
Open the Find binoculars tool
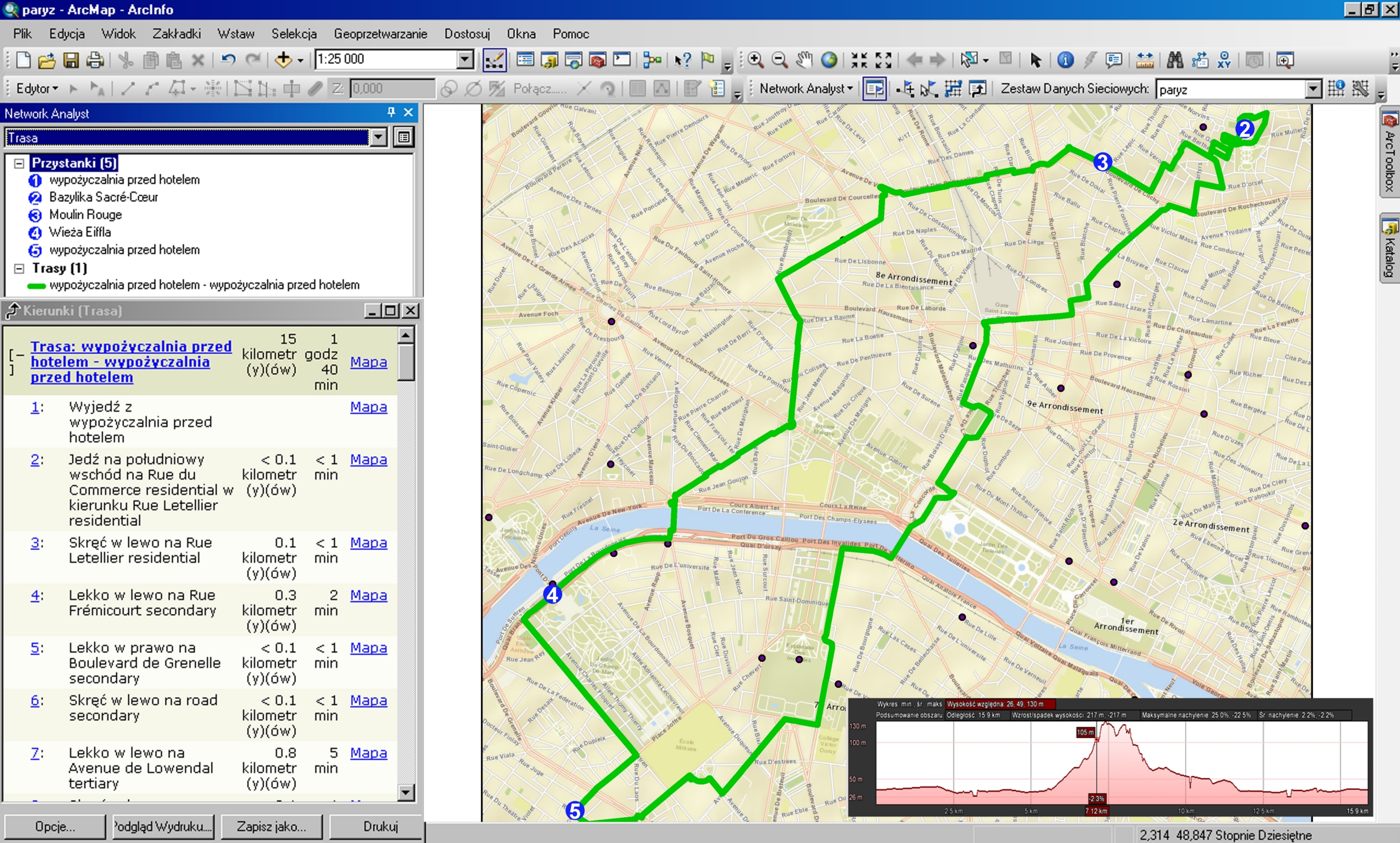[1175, 60]
